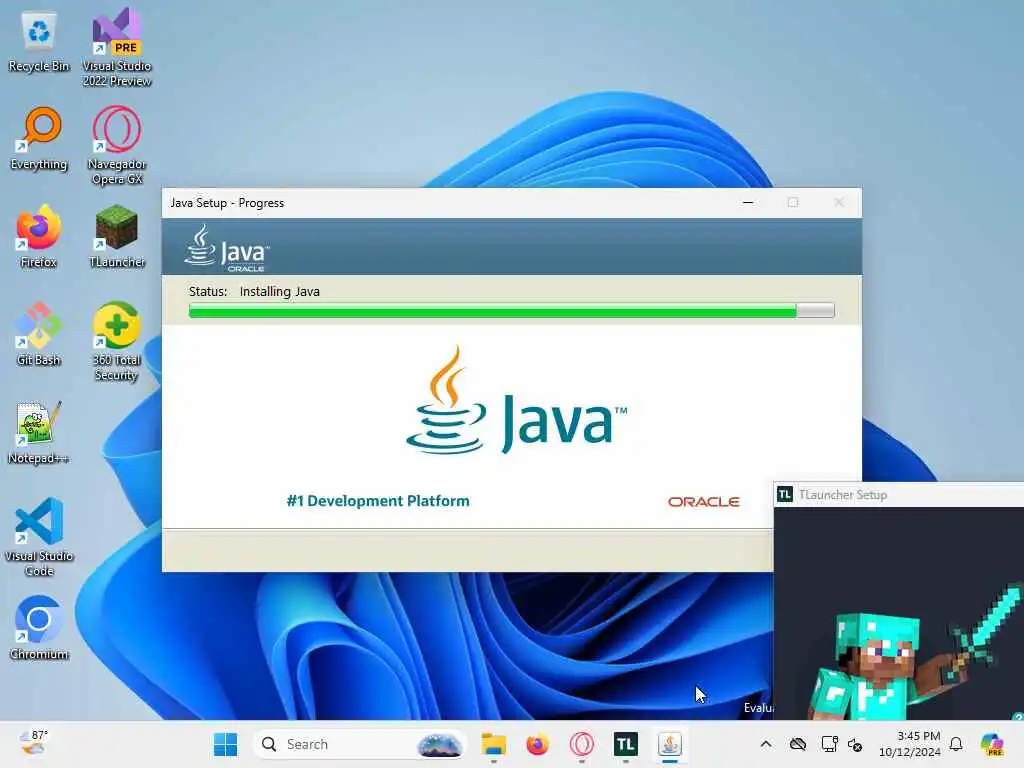Select the Firefox desktop shortcut

[x=39, y=236]
